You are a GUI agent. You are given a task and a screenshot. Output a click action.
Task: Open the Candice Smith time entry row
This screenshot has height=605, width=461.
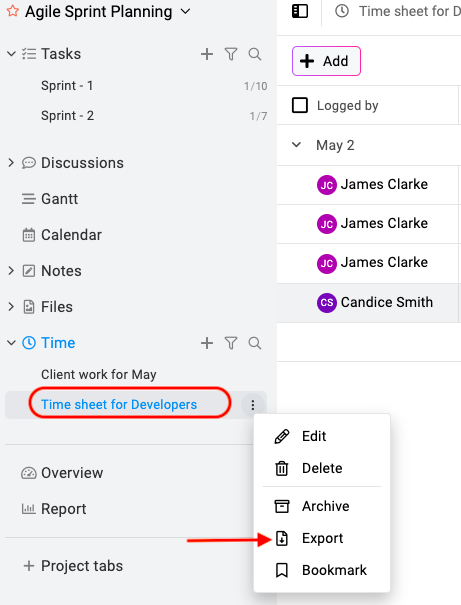[369, 302]
